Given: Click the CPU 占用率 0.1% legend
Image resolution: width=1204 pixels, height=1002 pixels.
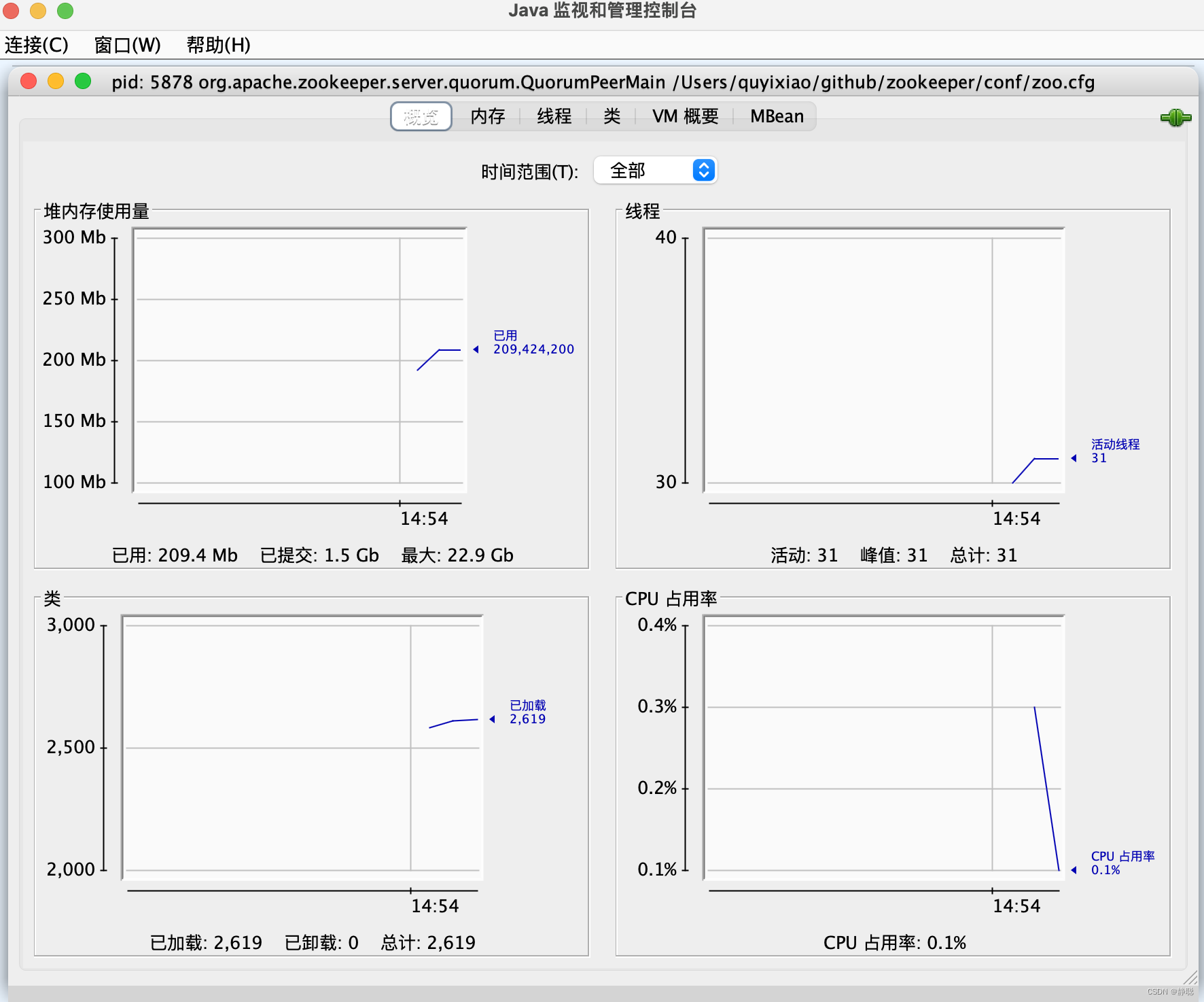Looking at the screenshot, I should pos(1122,863).
